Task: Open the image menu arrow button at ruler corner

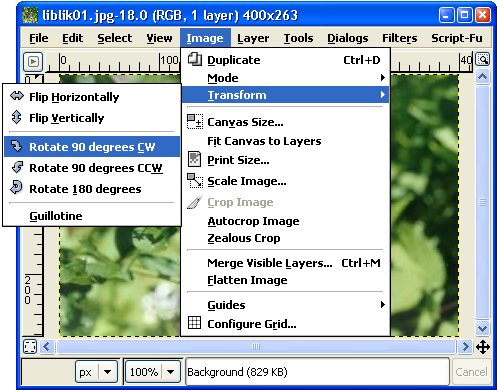Action: click(x=33, y=62)
